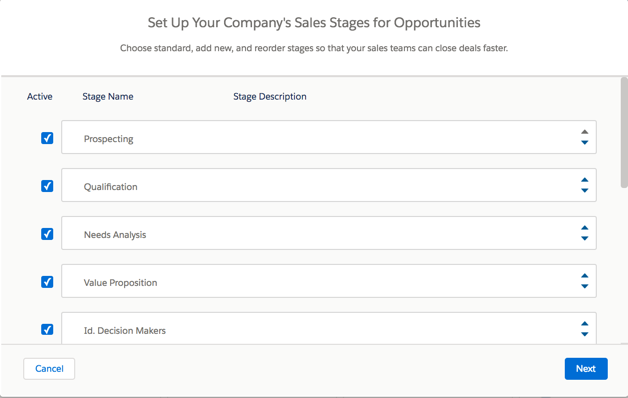Uncheck the Prospecting active checkbox
This screenshot has height=398, width=628.
pos(47,138)
